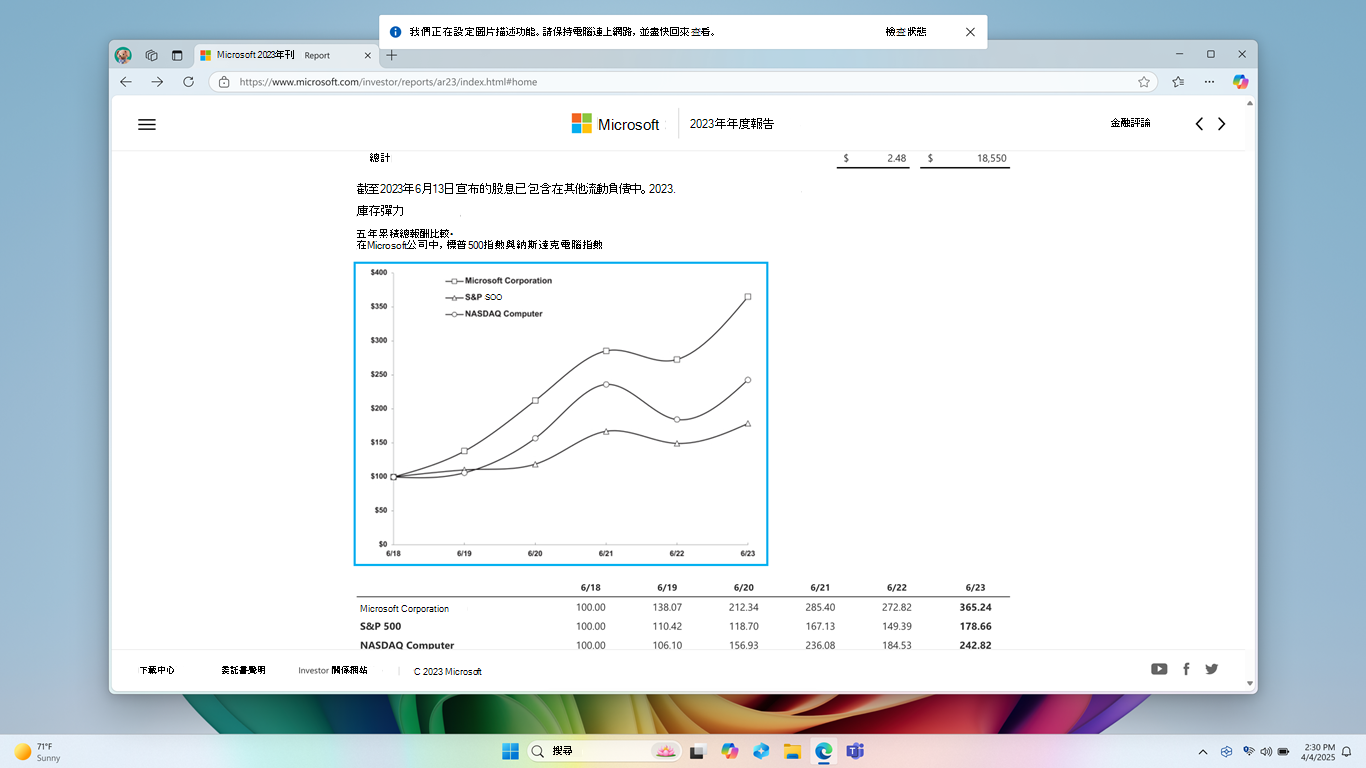Viewport: 1366px width, 768px height.
Task: Click the 365.24 value in table
Action: coord(975,607)
